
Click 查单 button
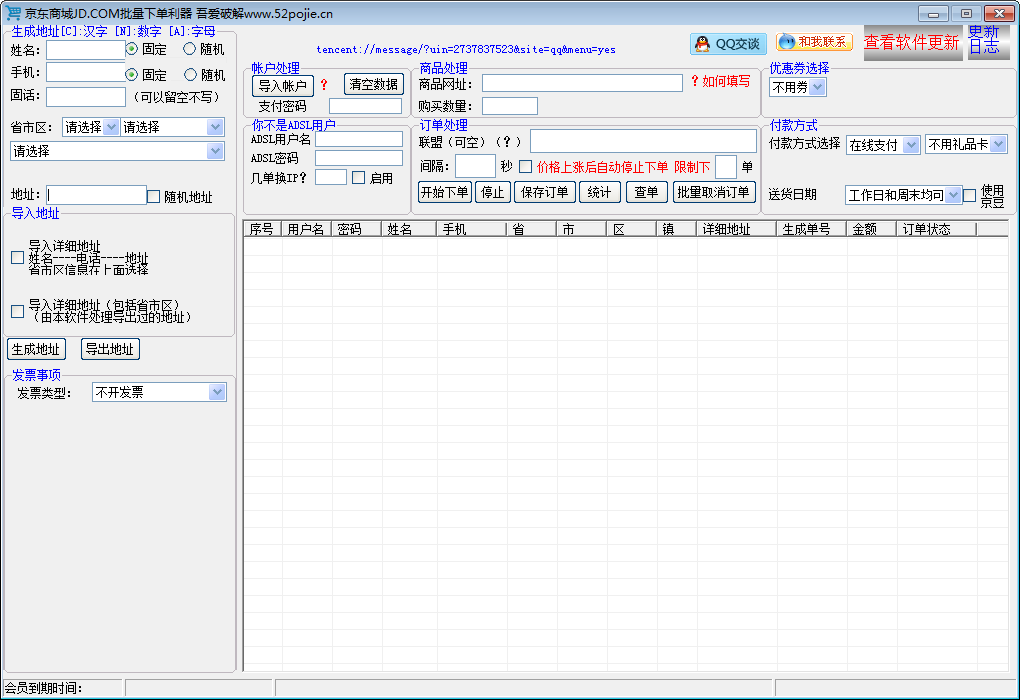[x=646, y=192]
